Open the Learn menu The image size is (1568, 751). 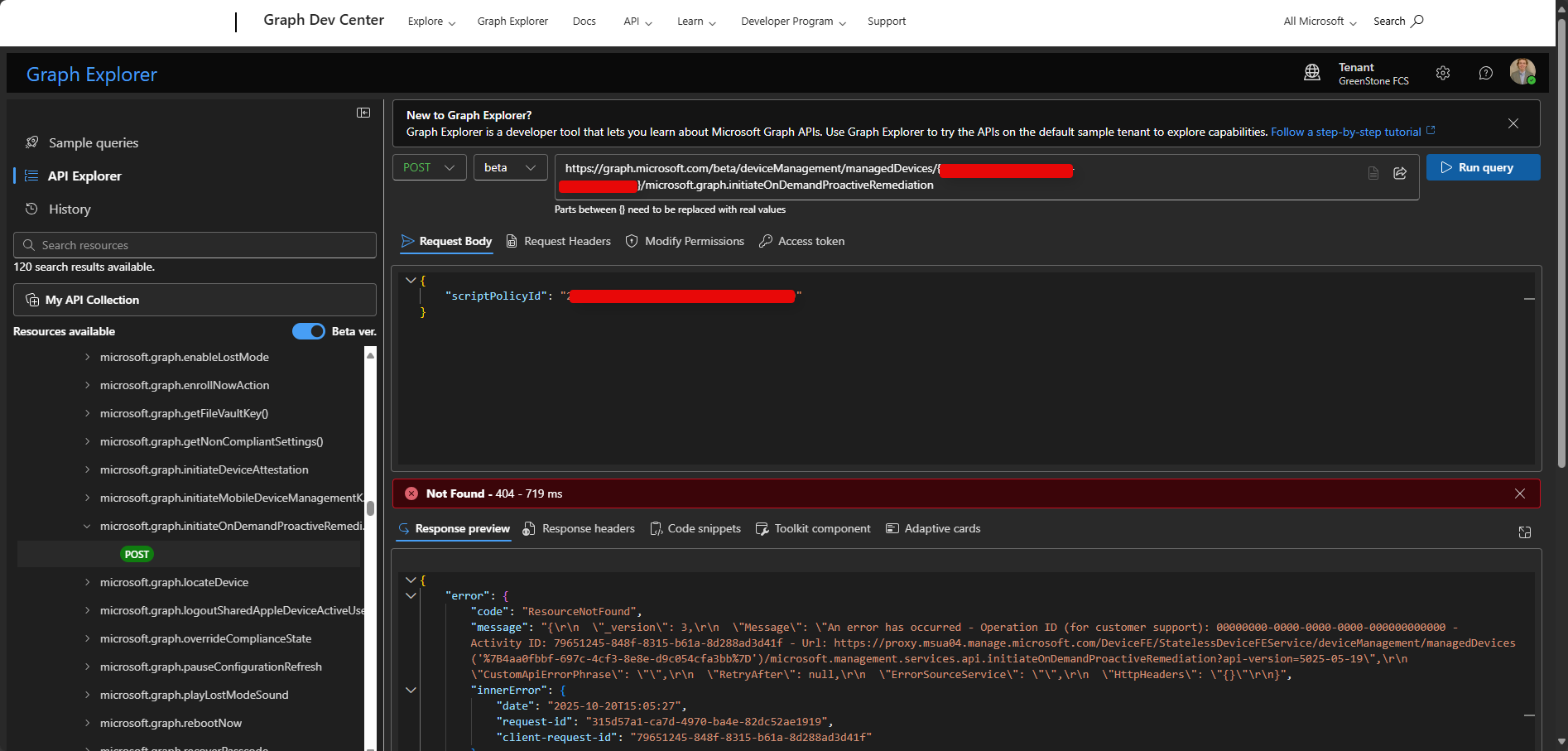click(x=696, y=22)
